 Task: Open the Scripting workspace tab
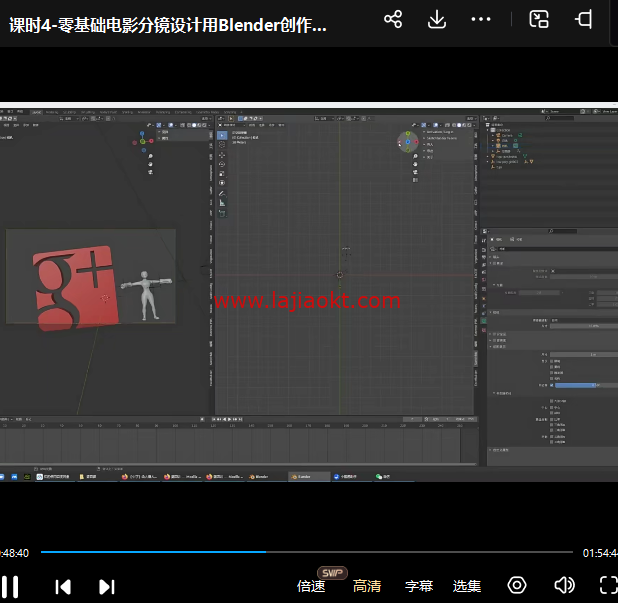coord(230,112)
